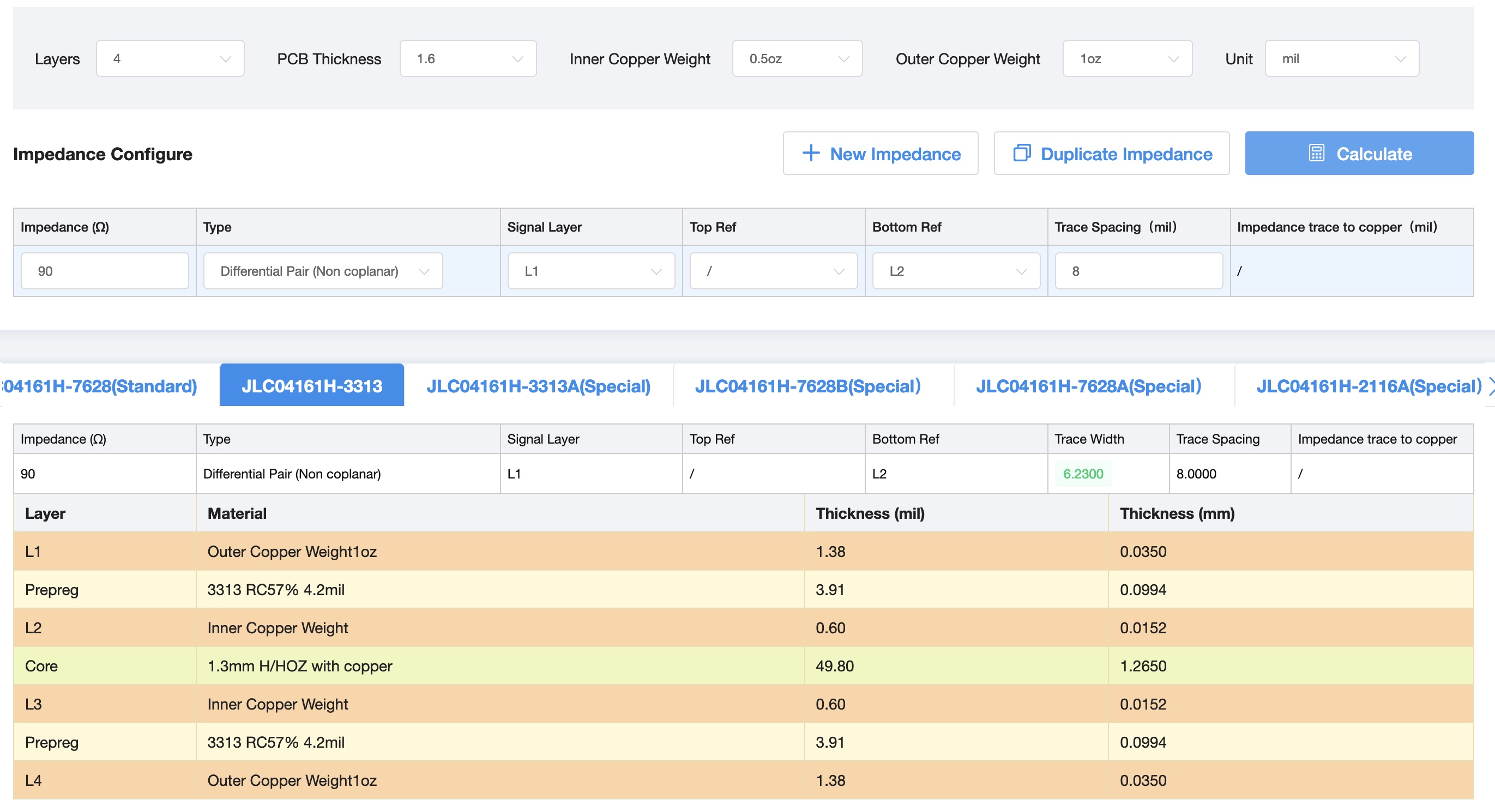Switch to JLC04161H-3313A(Special) tab
Viewport: 1495px width, 812px height.
(538, 386)
